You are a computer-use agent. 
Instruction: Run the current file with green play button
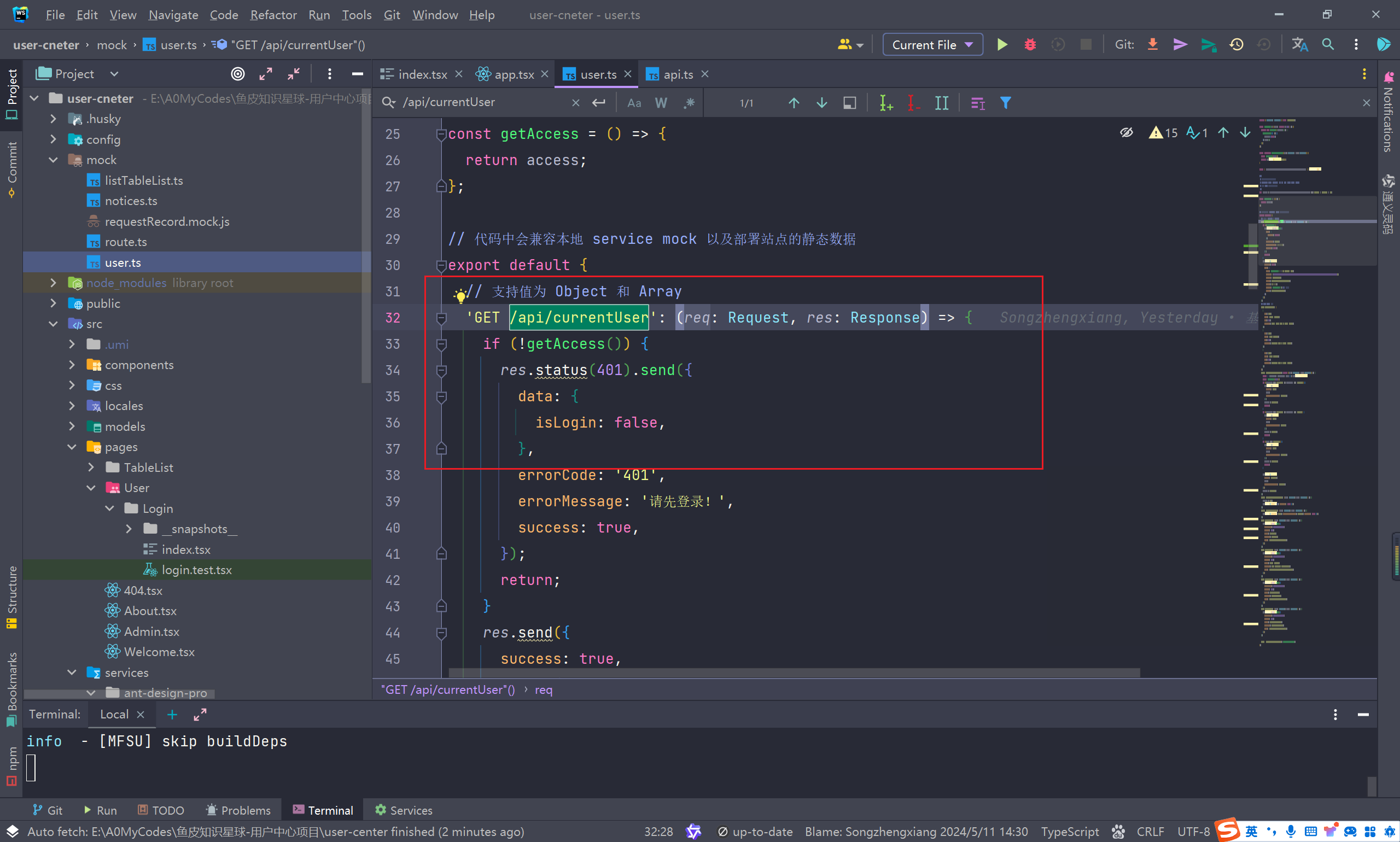(x=1002, y=44)
